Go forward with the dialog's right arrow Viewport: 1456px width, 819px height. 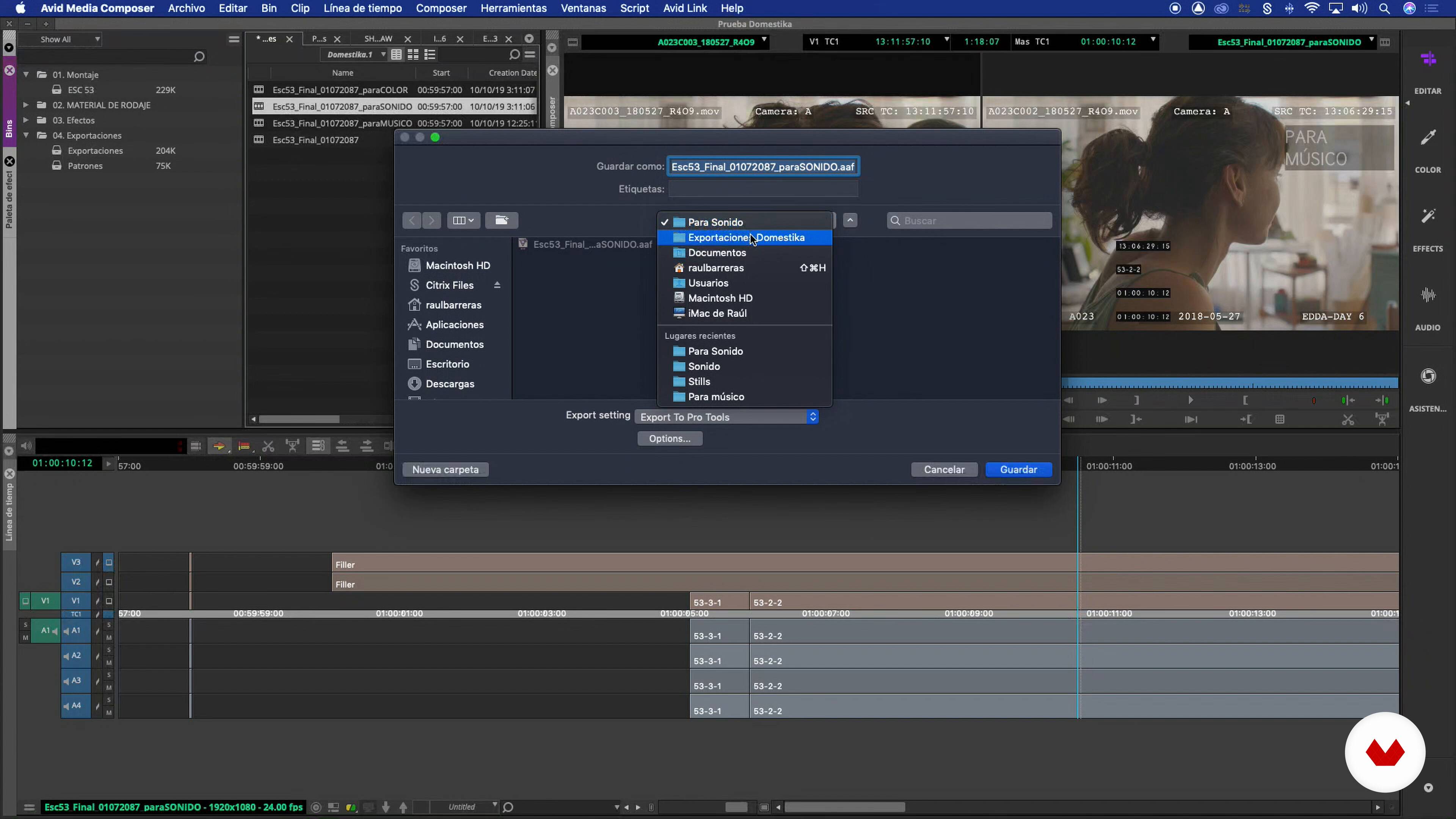432,220
